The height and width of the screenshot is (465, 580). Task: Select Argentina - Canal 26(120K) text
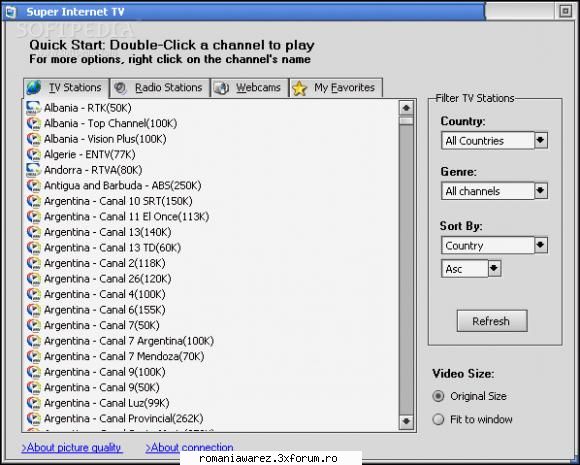108,279
